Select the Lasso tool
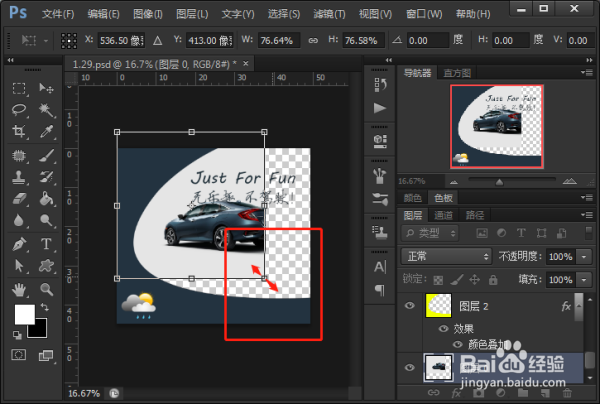The image size is (600, 404). click(x=19, y=110)
